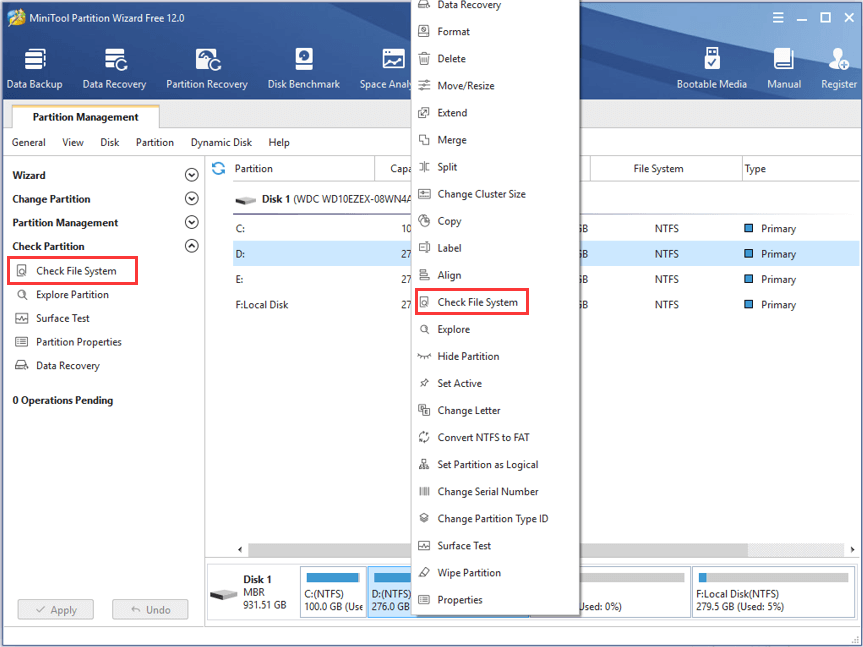Click the Apply button
Screen dimensions: 863x647
coord(56,610)
